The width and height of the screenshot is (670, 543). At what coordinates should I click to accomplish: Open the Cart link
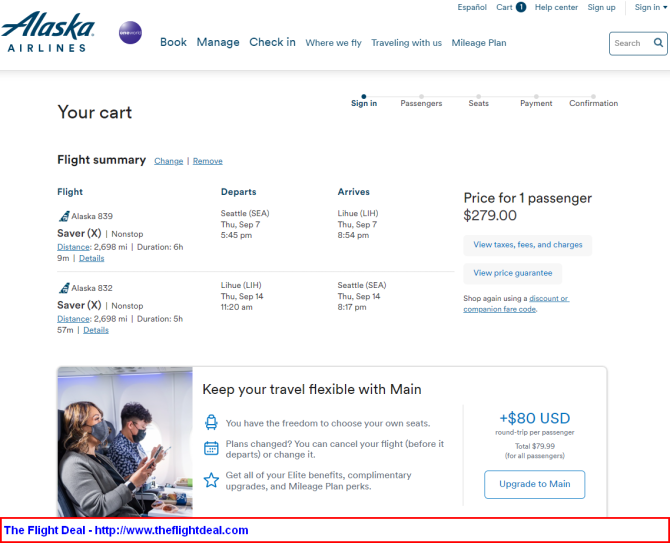tap(504, 7)
